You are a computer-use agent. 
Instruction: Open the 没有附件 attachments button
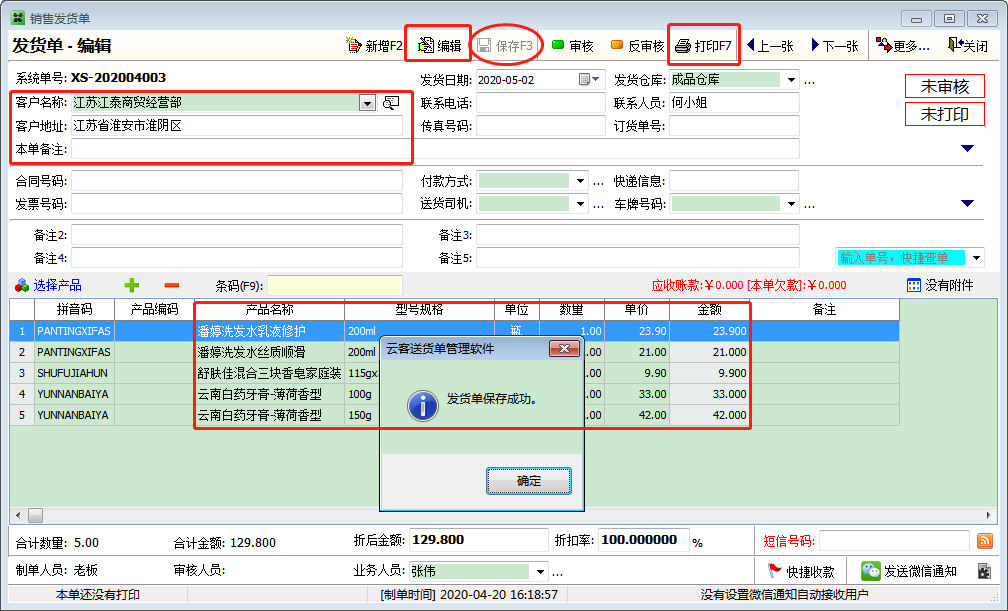pos(940,285)
